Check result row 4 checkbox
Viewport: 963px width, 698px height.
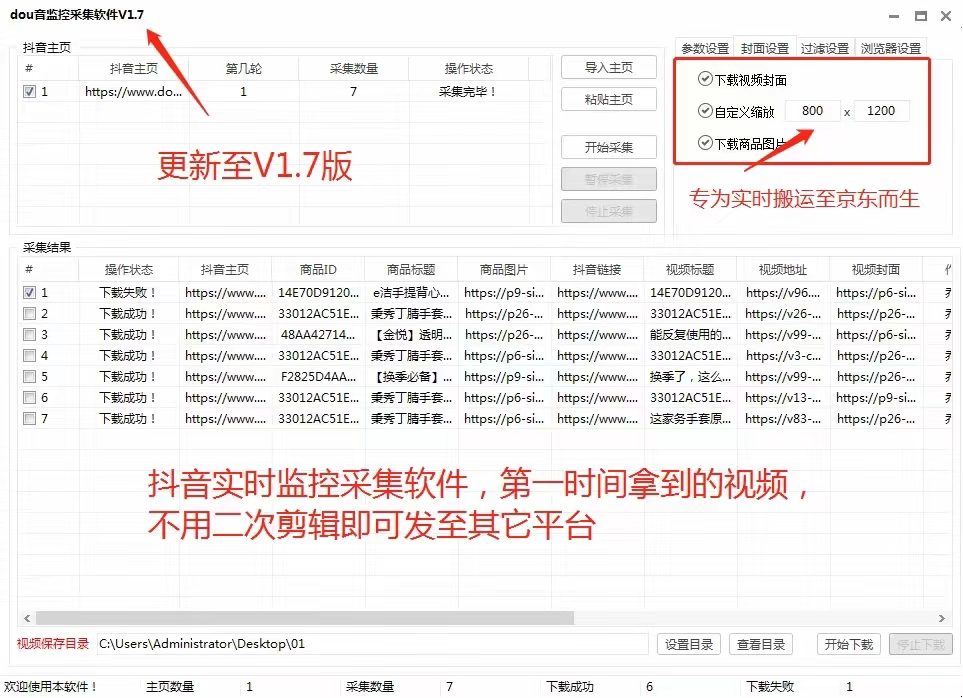point(29,355)
